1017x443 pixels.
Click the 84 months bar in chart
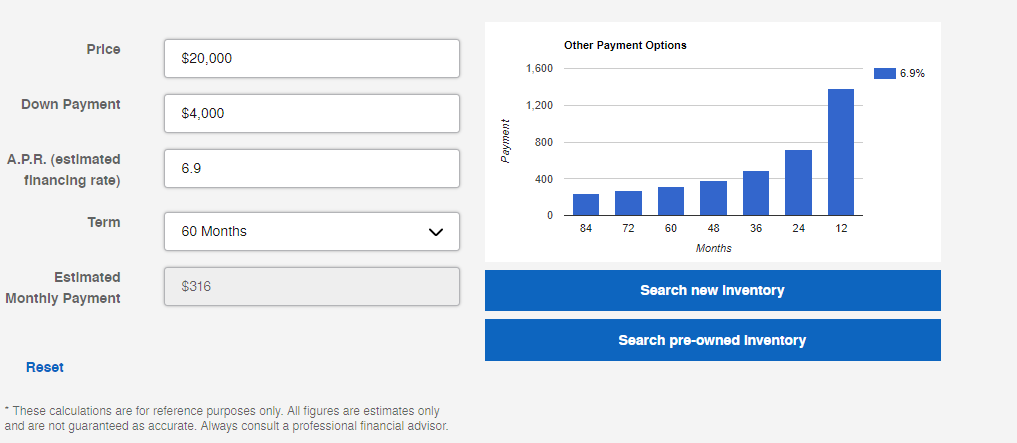tap(586, 205)
